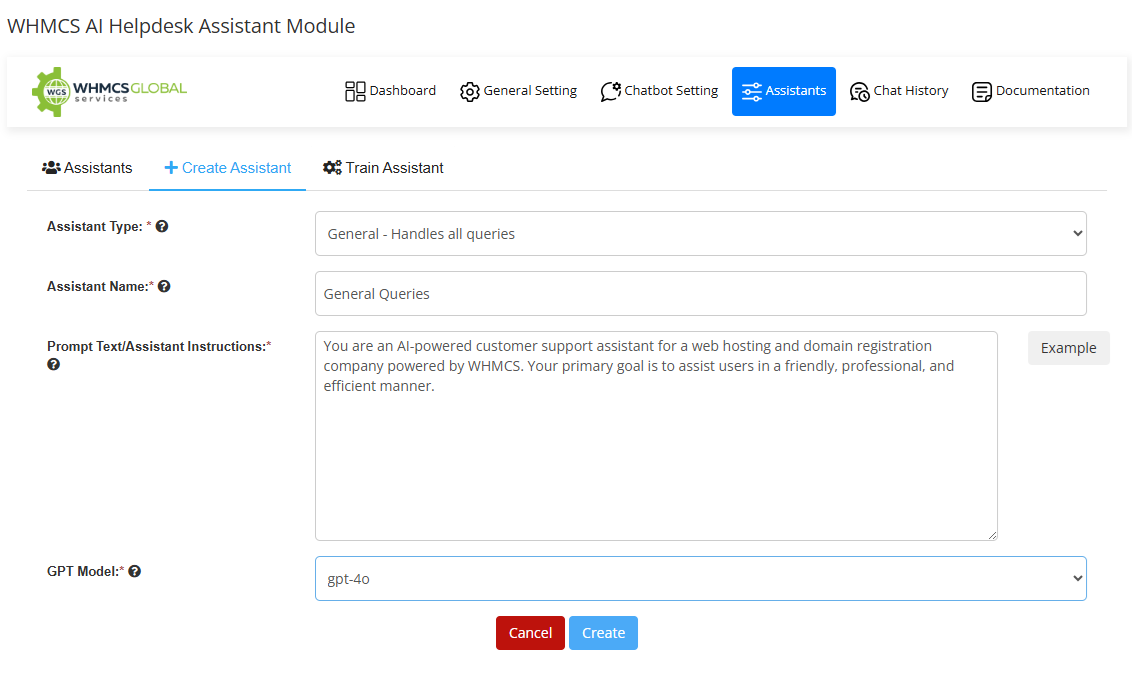Click the General Setting gear icon

(x=469, y=91)
